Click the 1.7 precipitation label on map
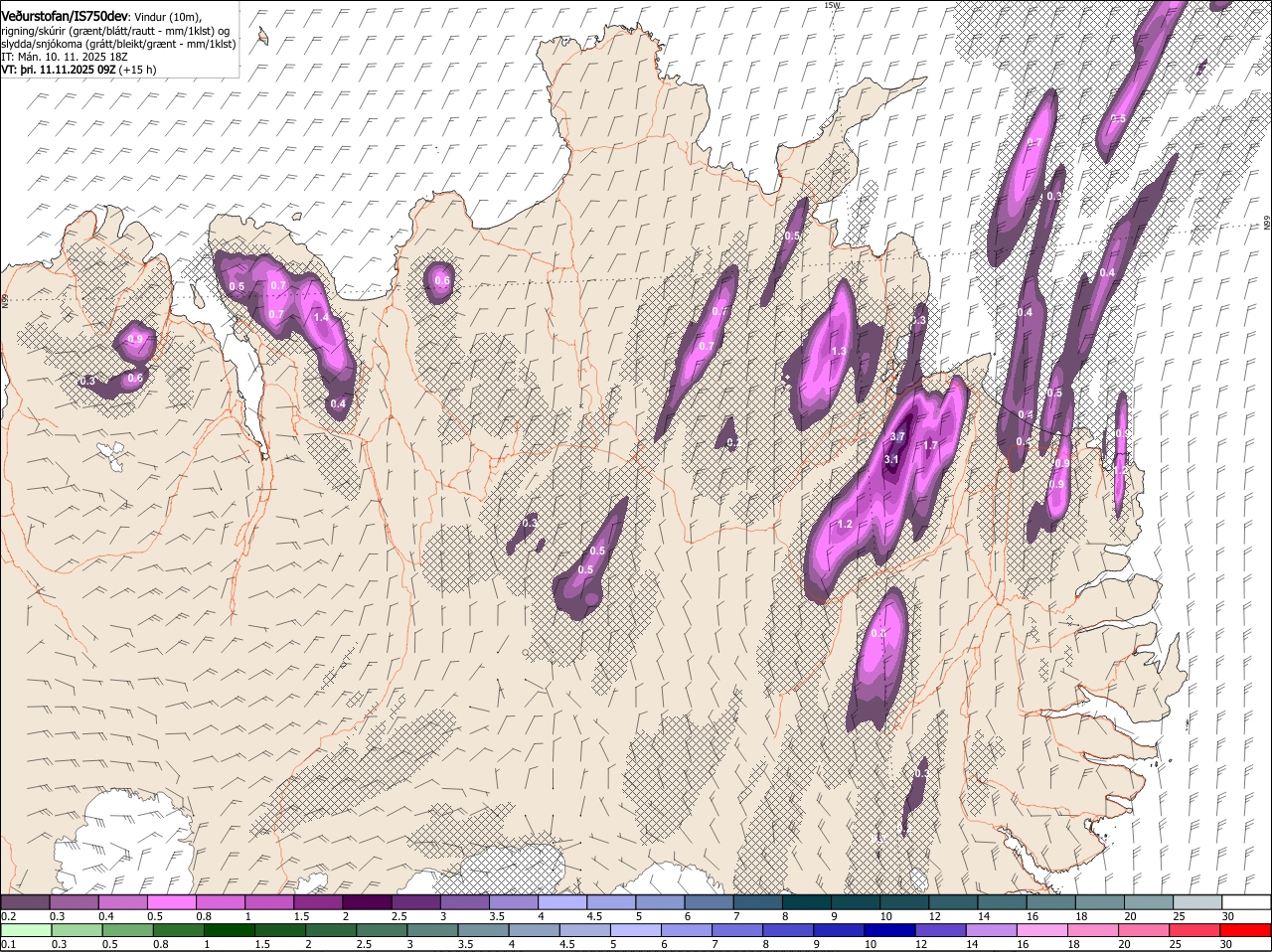1272x952 pixels. tap(931, 445)
